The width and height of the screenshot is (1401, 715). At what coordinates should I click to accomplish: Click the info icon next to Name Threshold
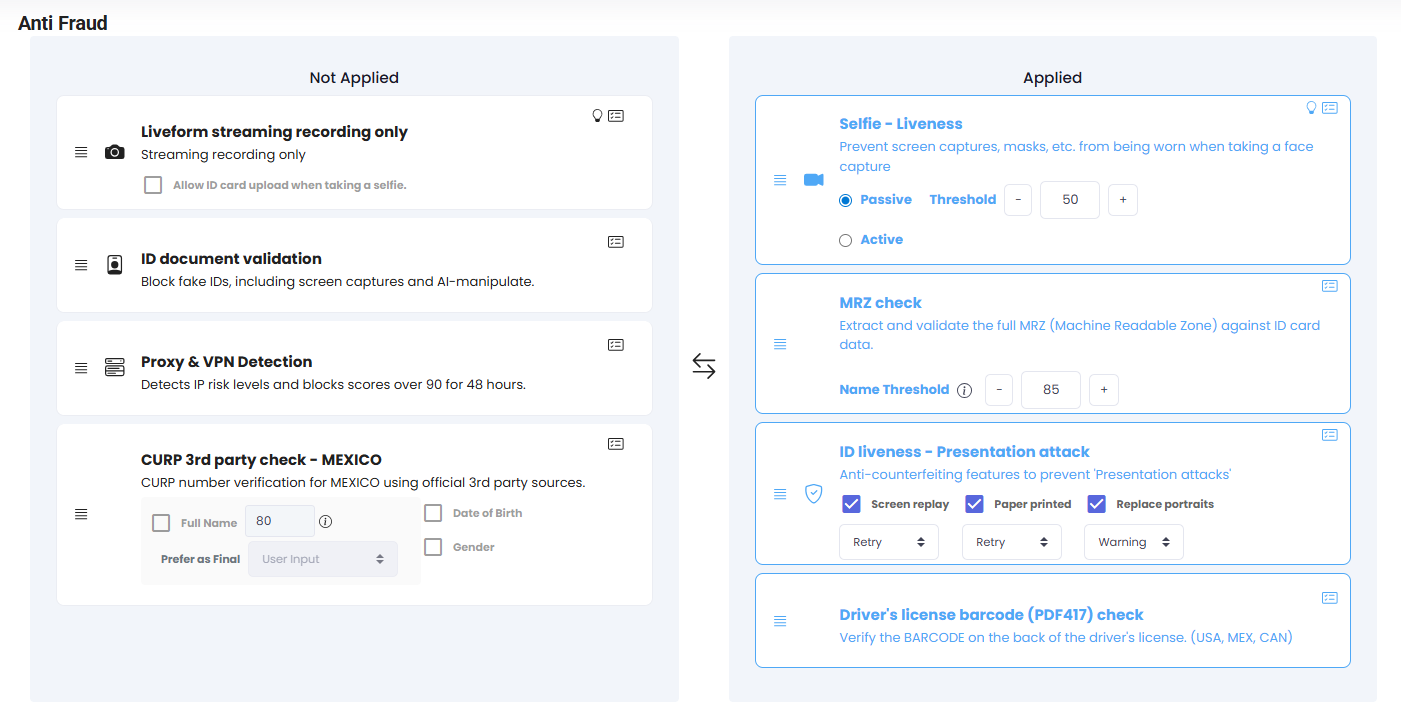963,390
